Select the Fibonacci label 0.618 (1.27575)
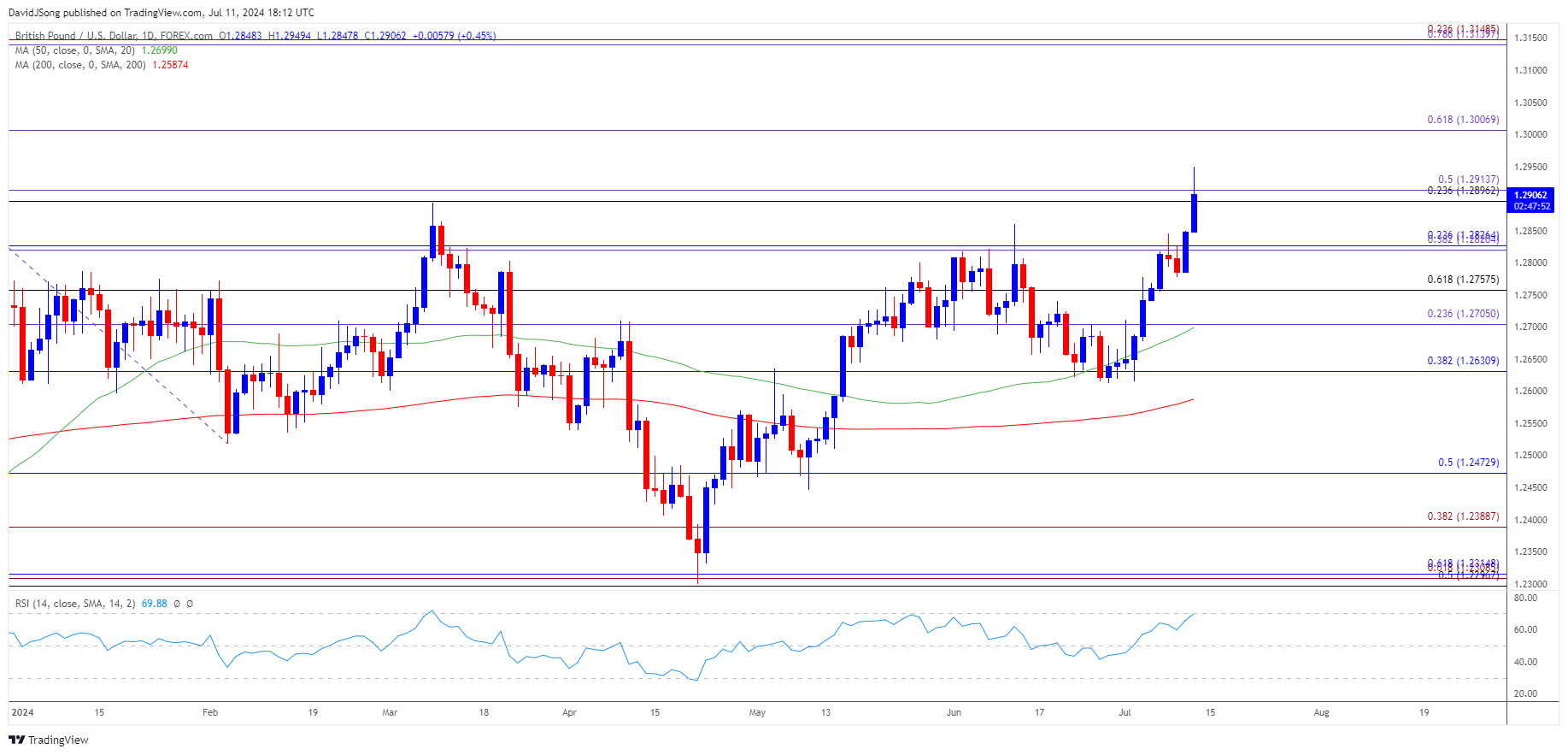Screen dimensions: 1568x755 pos(1463,280)
